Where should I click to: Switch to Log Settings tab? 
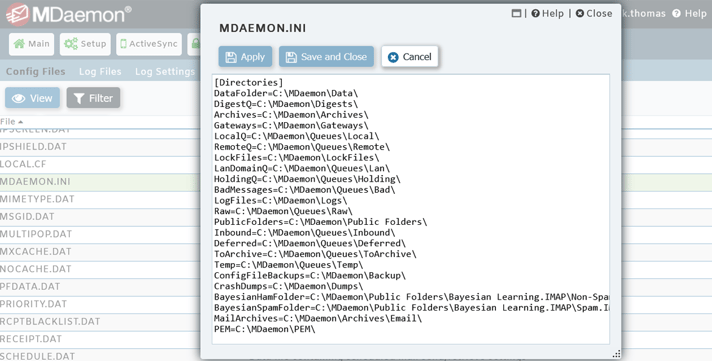pyautogui.click(x=164, y=71)
